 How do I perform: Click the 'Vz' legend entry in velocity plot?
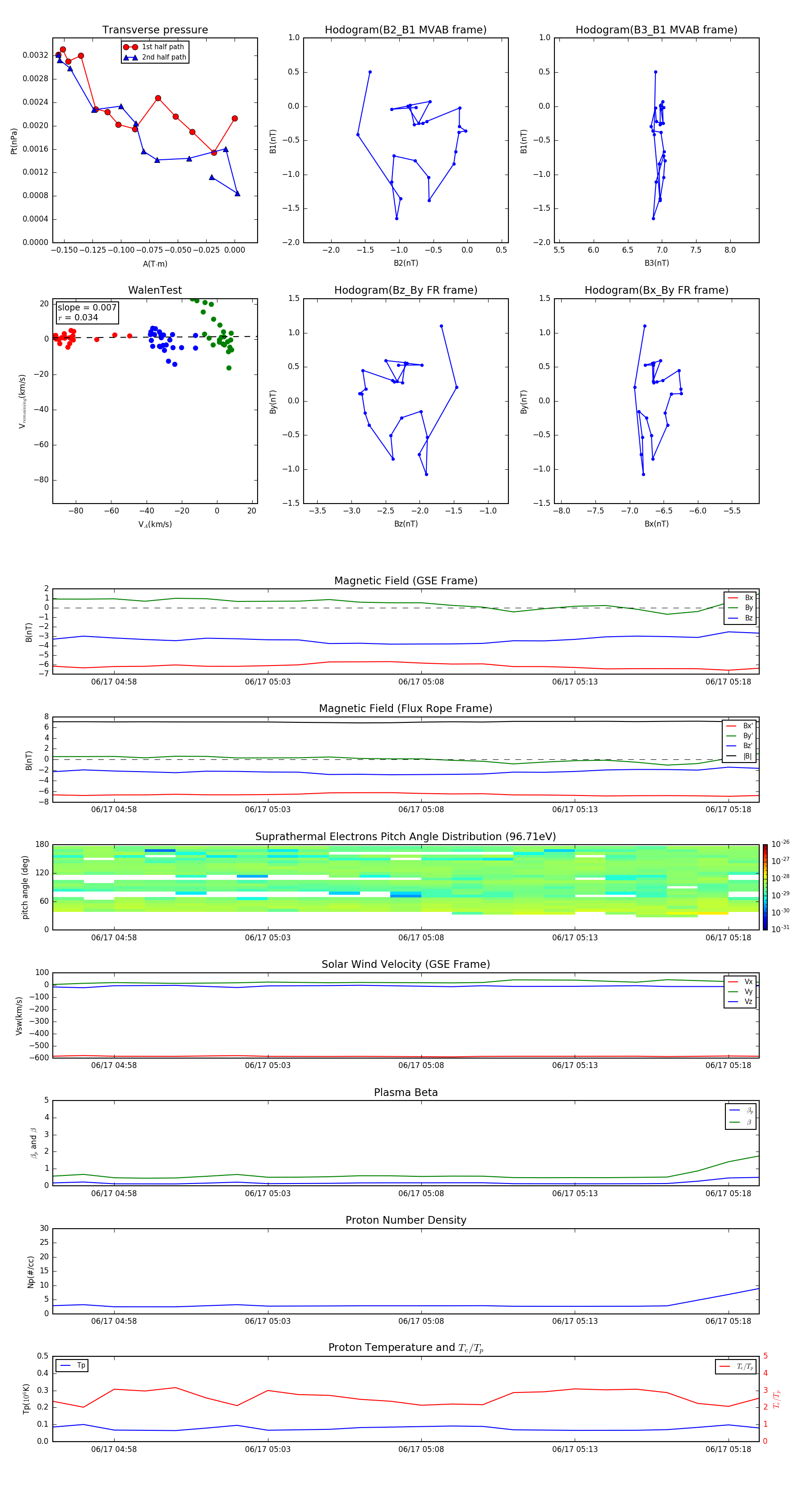click(x=740, y=1002)
